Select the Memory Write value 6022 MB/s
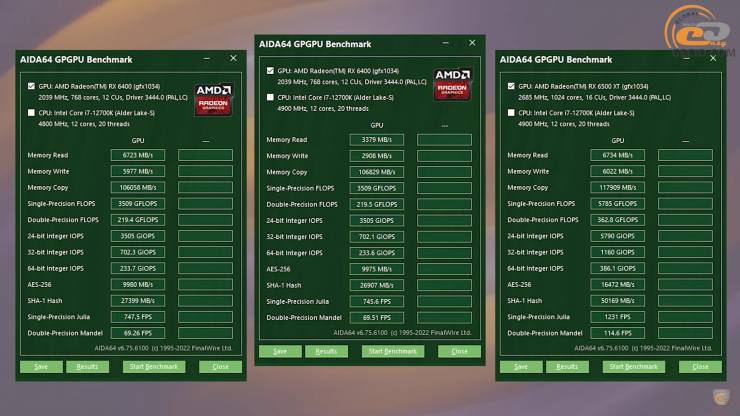Screen dimensions: 740x416 [x=617, y=171]
